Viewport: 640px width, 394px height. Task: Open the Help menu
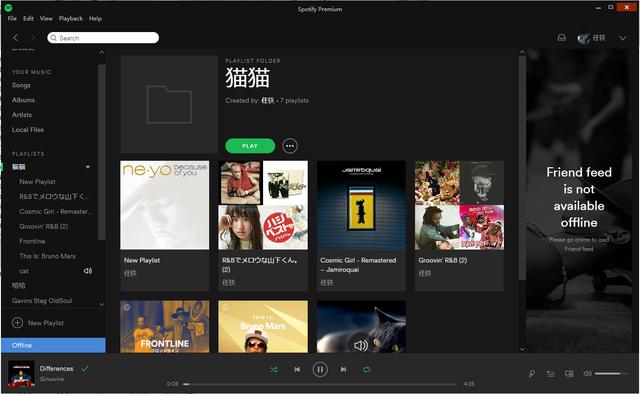coord(96,18)
